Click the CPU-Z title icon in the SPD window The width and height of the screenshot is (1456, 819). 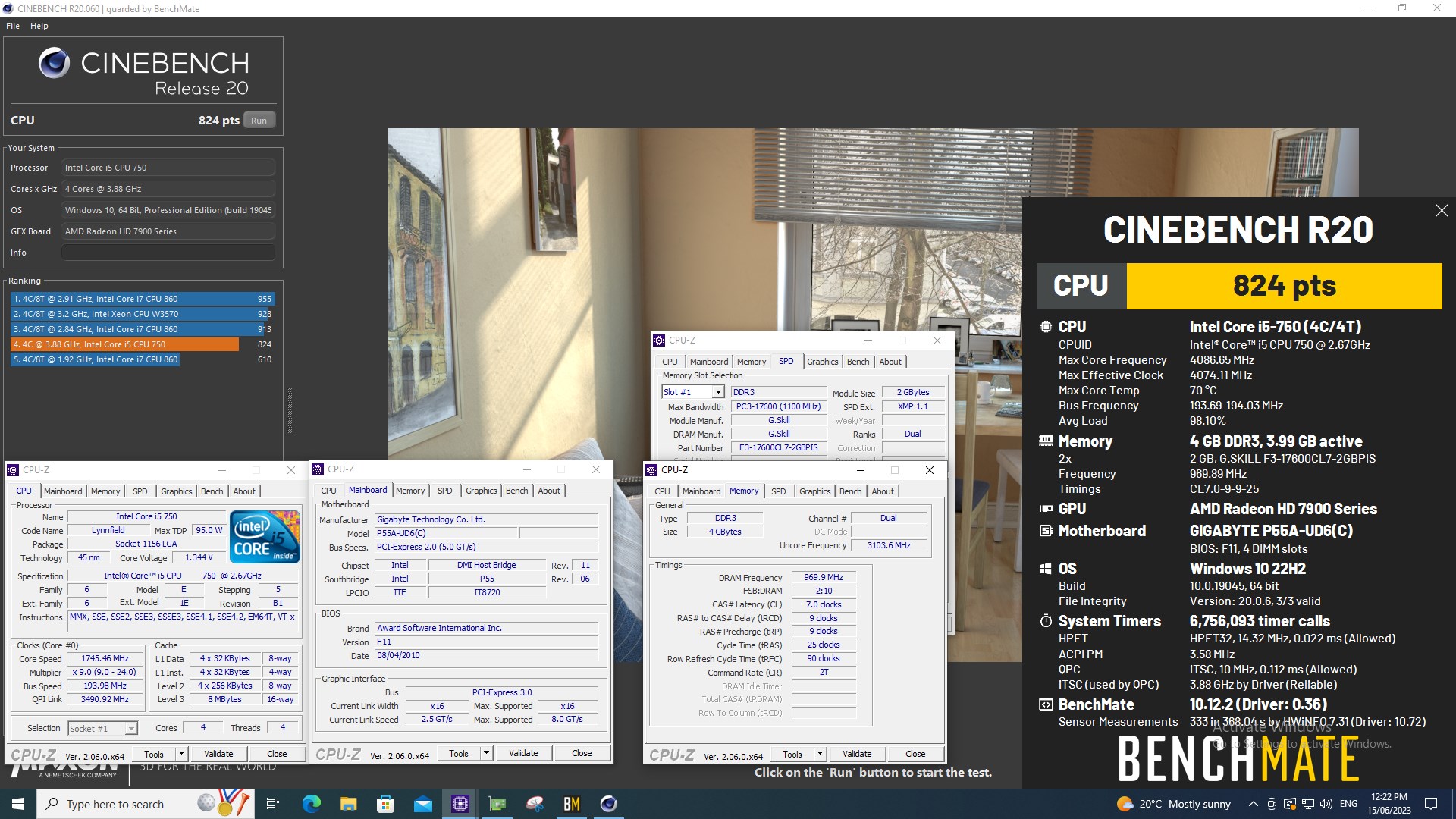(x=659, y=340)
